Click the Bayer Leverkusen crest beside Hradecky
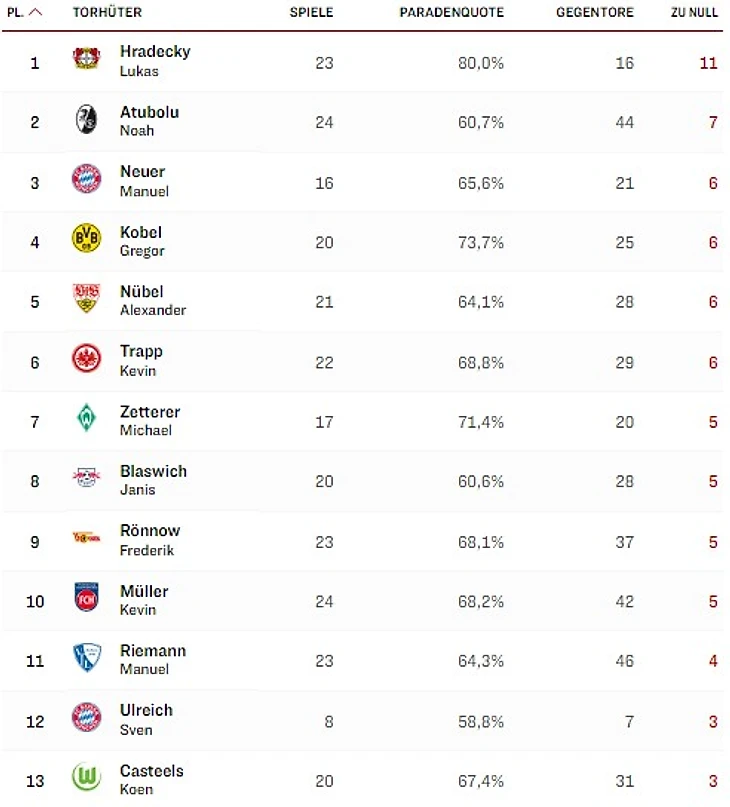 tap(86, 59)
